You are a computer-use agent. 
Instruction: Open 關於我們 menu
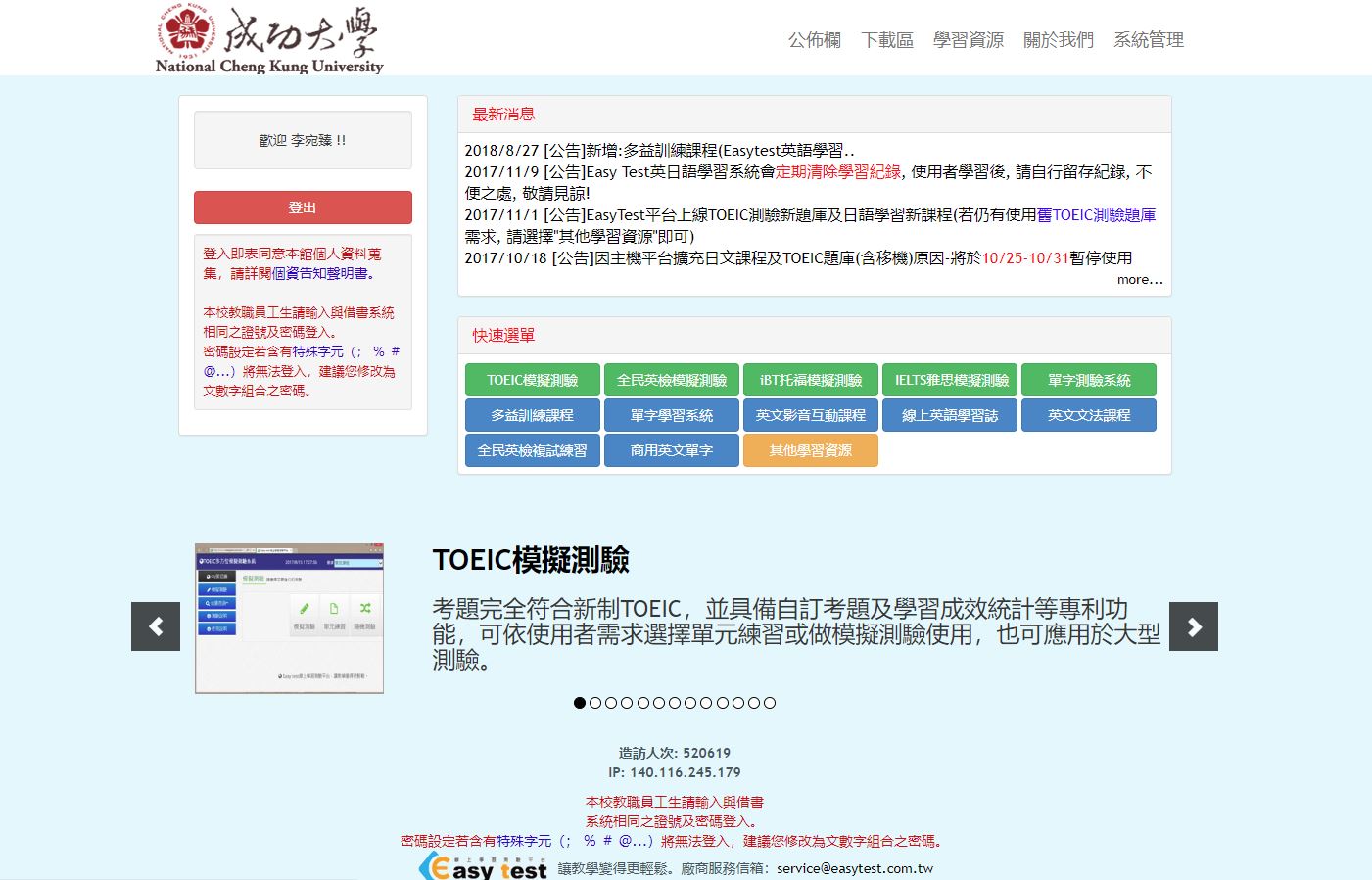point(1059,40)
